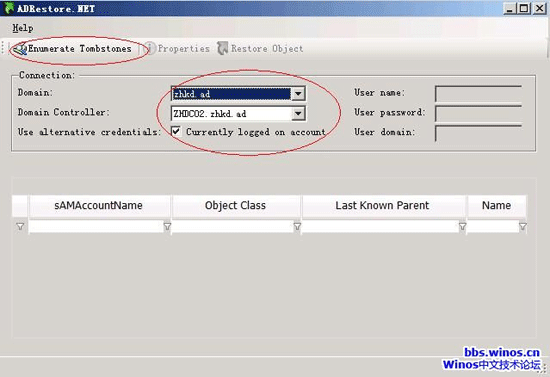This screenshot has width=550, height=377.
Task: Open Name column filter funnel icon
Action: tap(523, 227)
